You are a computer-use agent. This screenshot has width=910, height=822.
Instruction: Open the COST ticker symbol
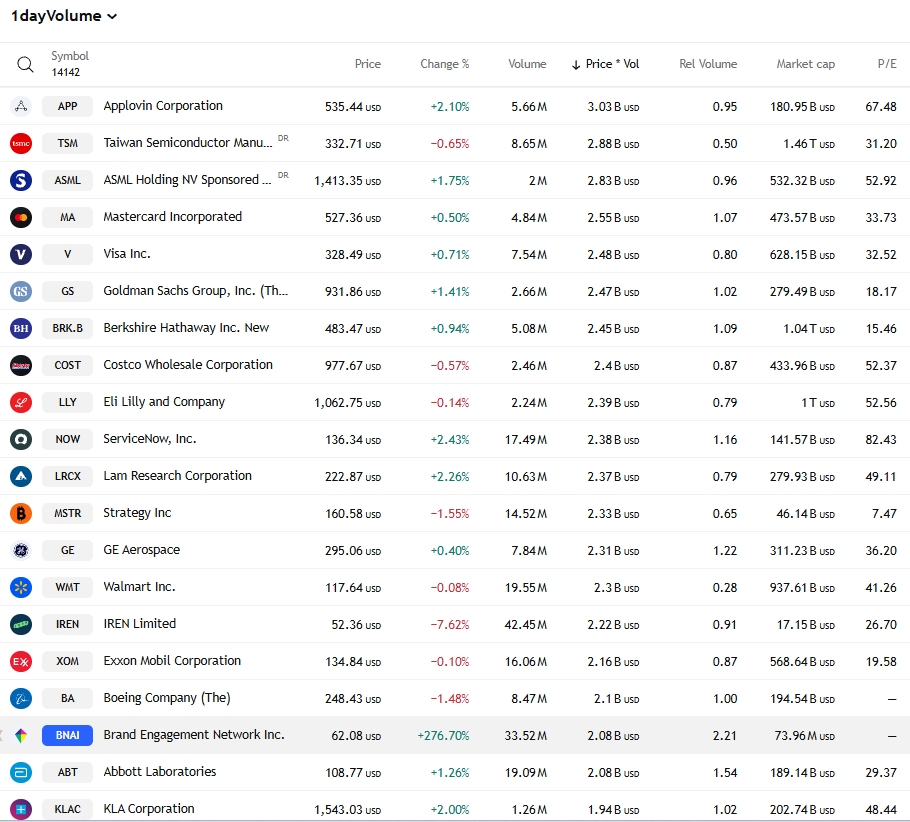tap(67, 366)
